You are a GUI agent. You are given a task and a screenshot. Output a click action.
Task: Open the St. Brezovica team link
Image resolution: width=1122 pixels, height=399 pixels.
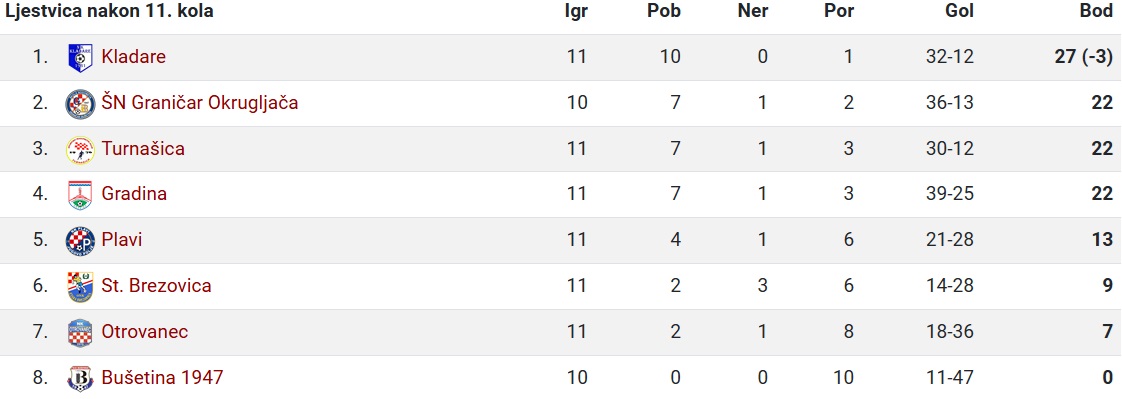pyautogui.click(x=157, y=286)
